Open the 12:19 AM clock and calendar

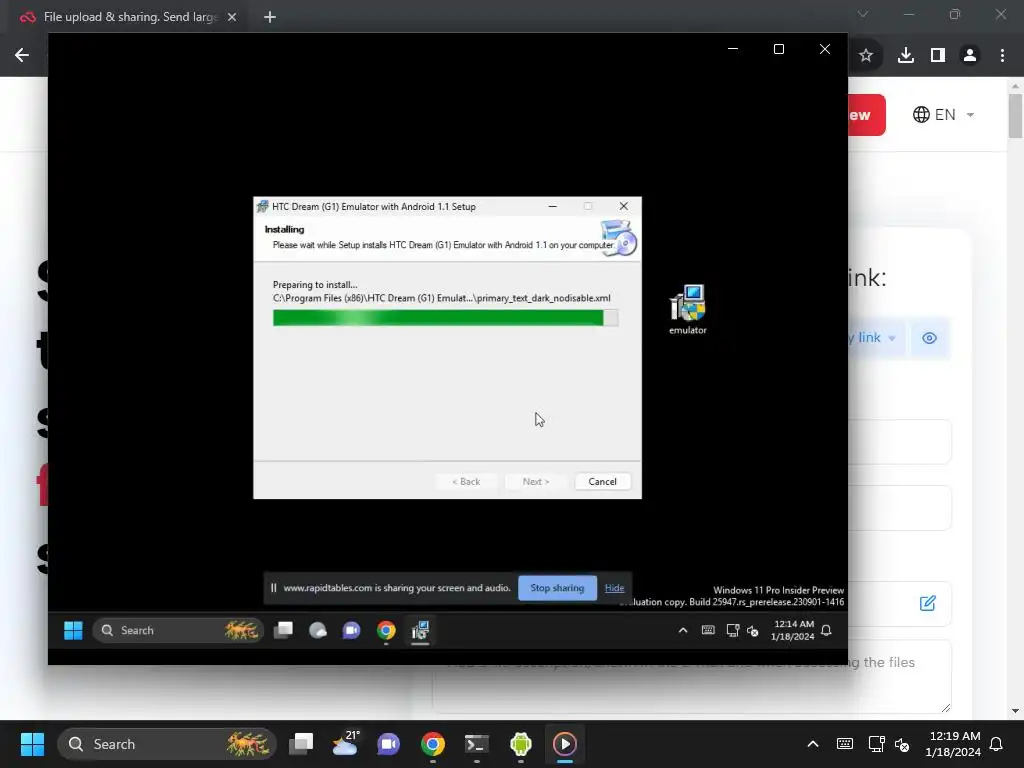(x=953, y=744)
